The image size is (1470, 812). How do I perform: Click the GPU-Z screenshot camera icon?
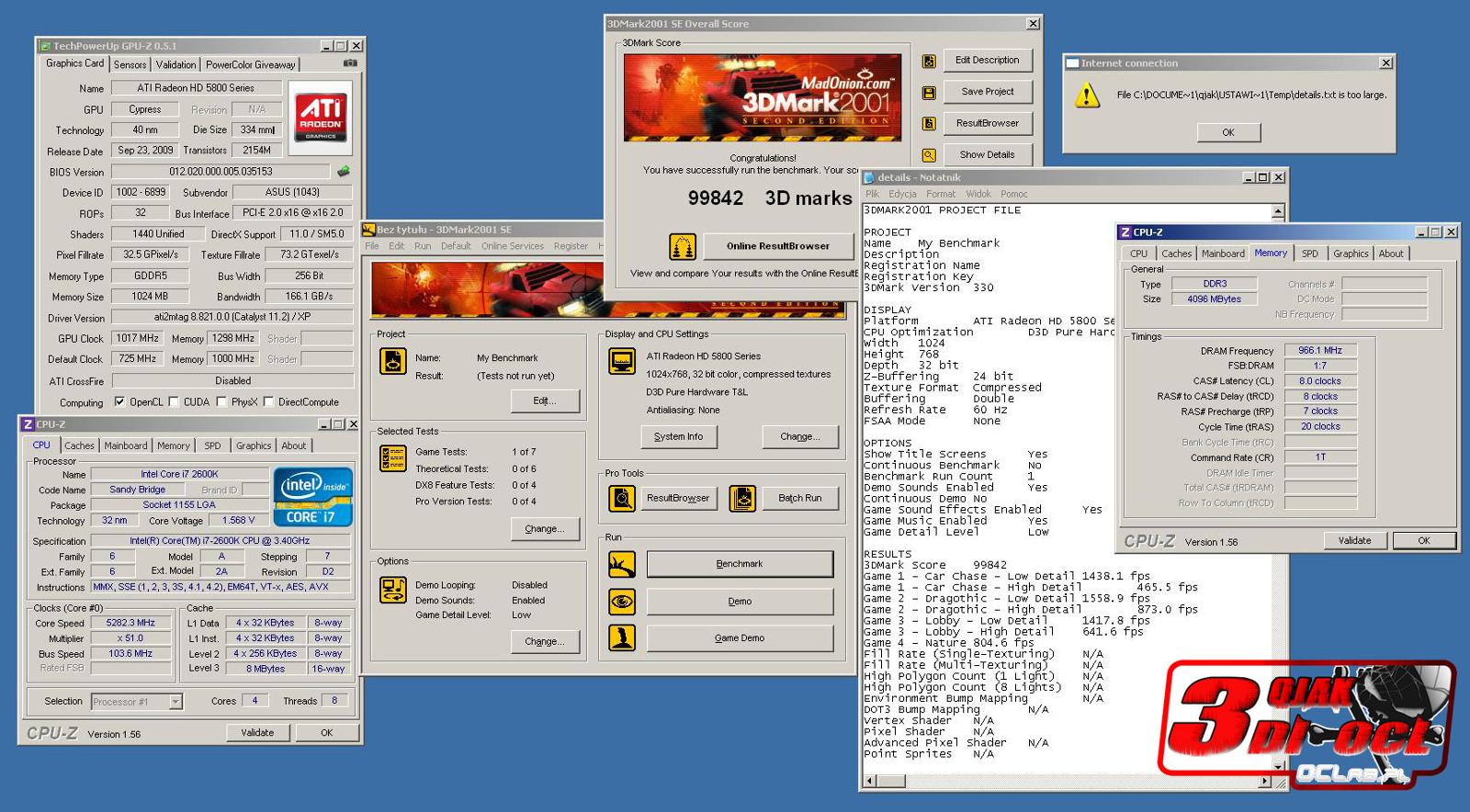pyautogui.click(x=350, y=63)
